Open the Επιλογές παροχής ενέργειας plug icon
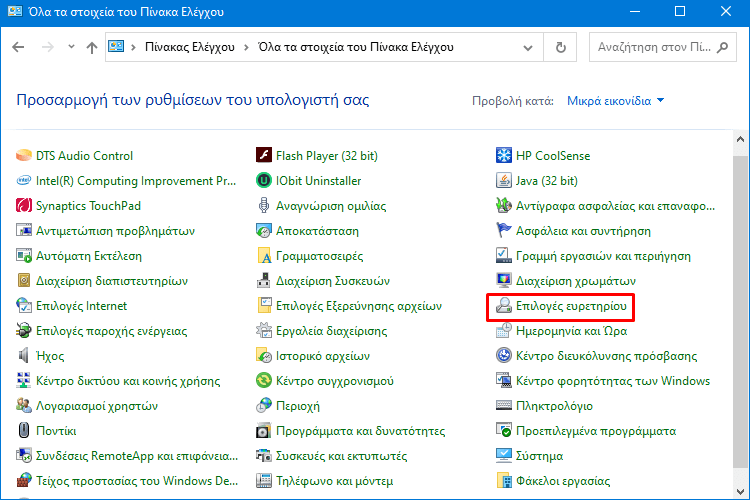 pos(23,330)
